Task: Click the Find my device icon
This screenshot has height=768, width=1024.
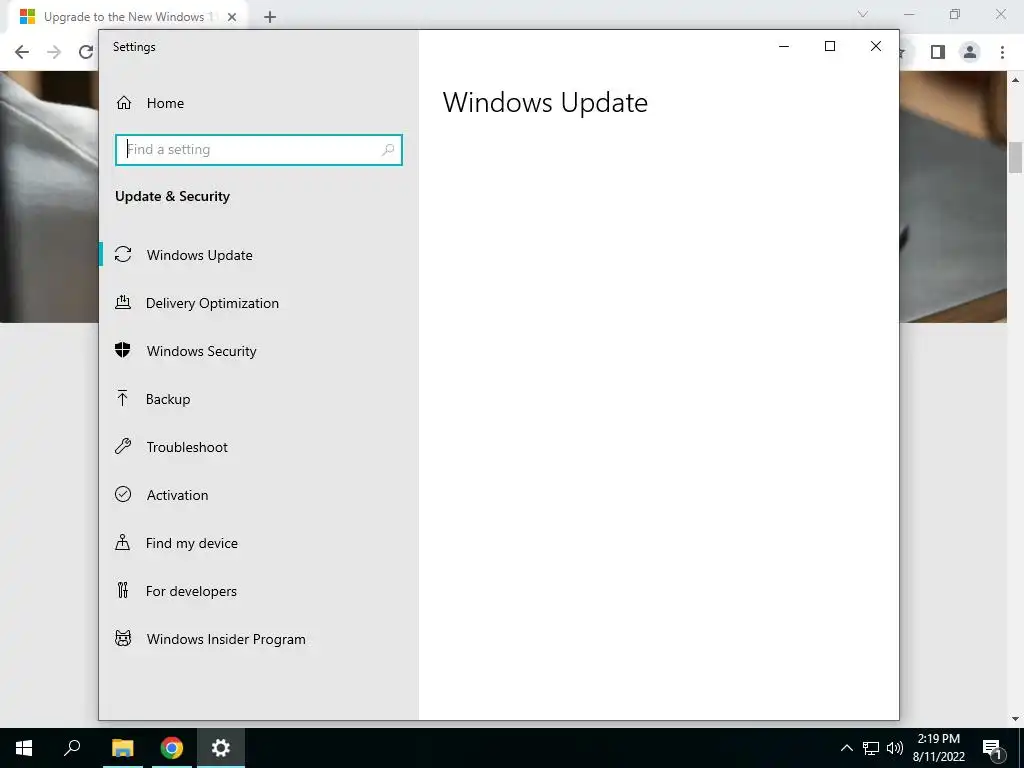Action: (x=123, y=542)
